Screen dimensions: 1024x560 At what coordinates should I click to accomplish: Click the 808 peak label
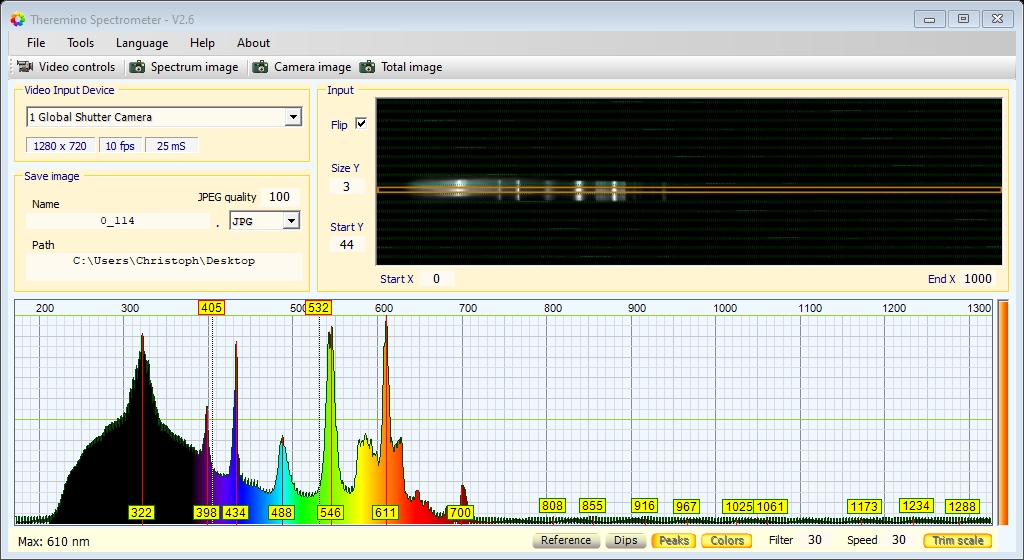pyautogui.click(x=552, y=505)
